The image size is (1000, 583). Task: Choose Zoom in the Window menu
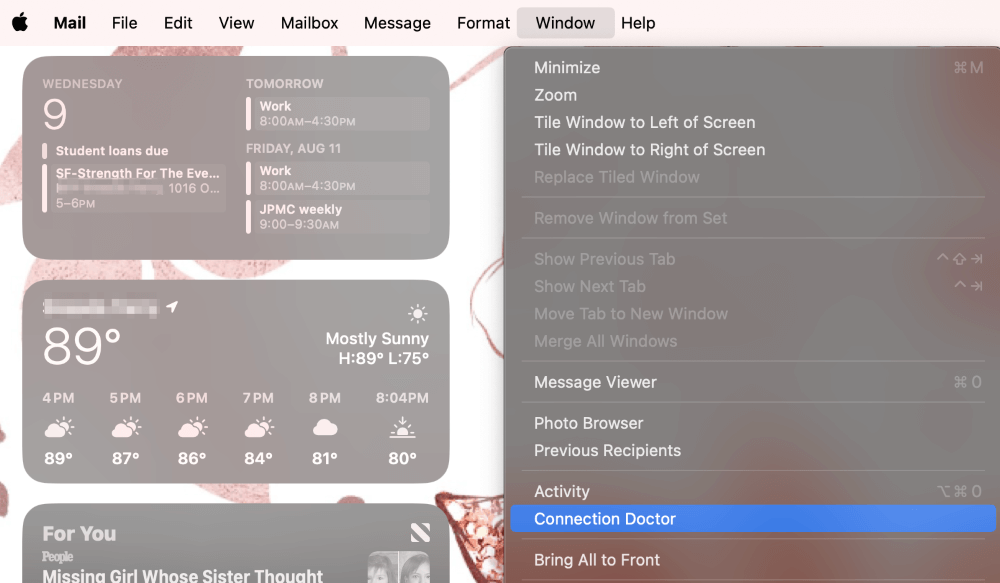(x=753, y=95)
